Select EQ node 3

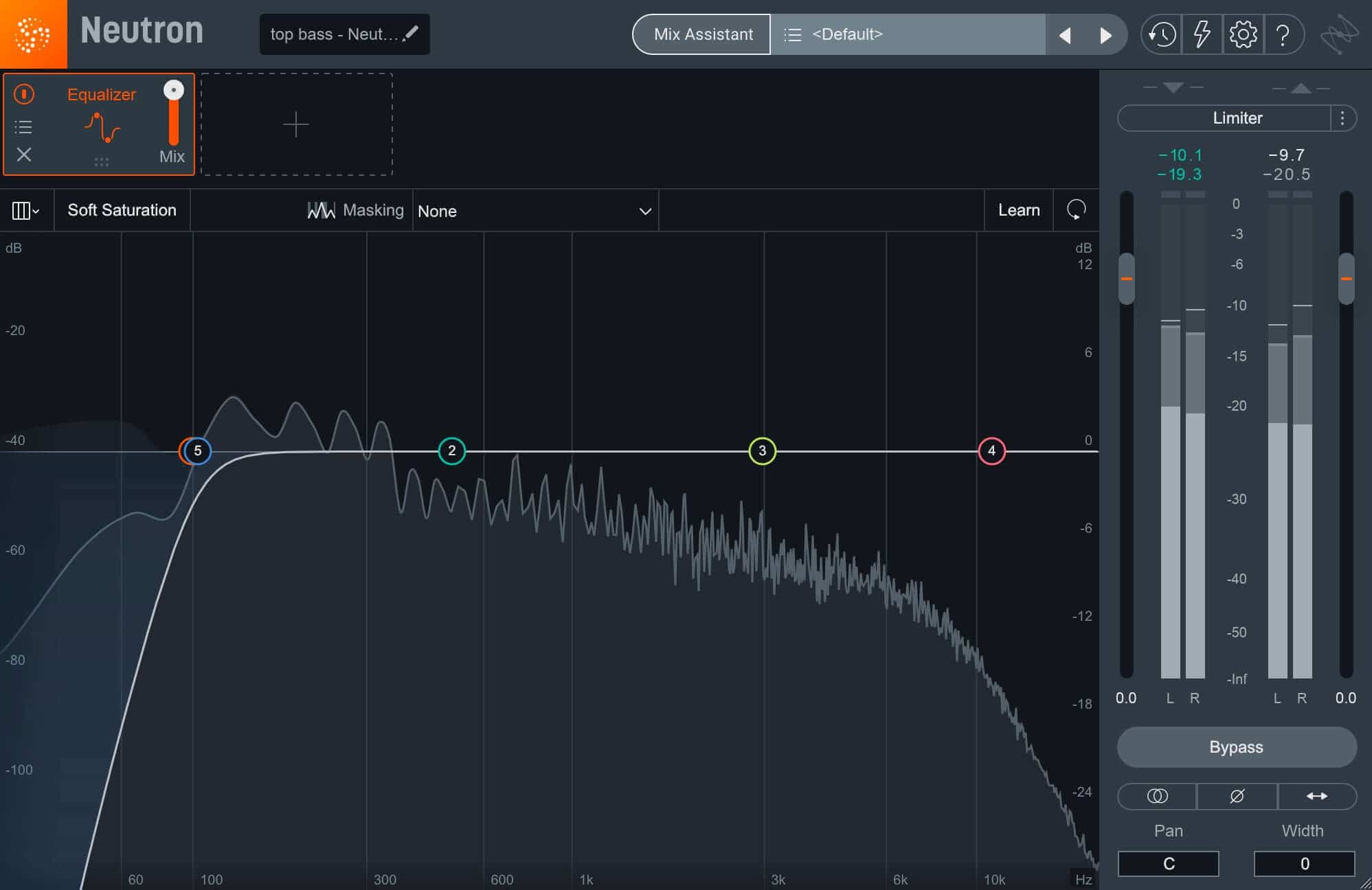click(x=763, y=450)
